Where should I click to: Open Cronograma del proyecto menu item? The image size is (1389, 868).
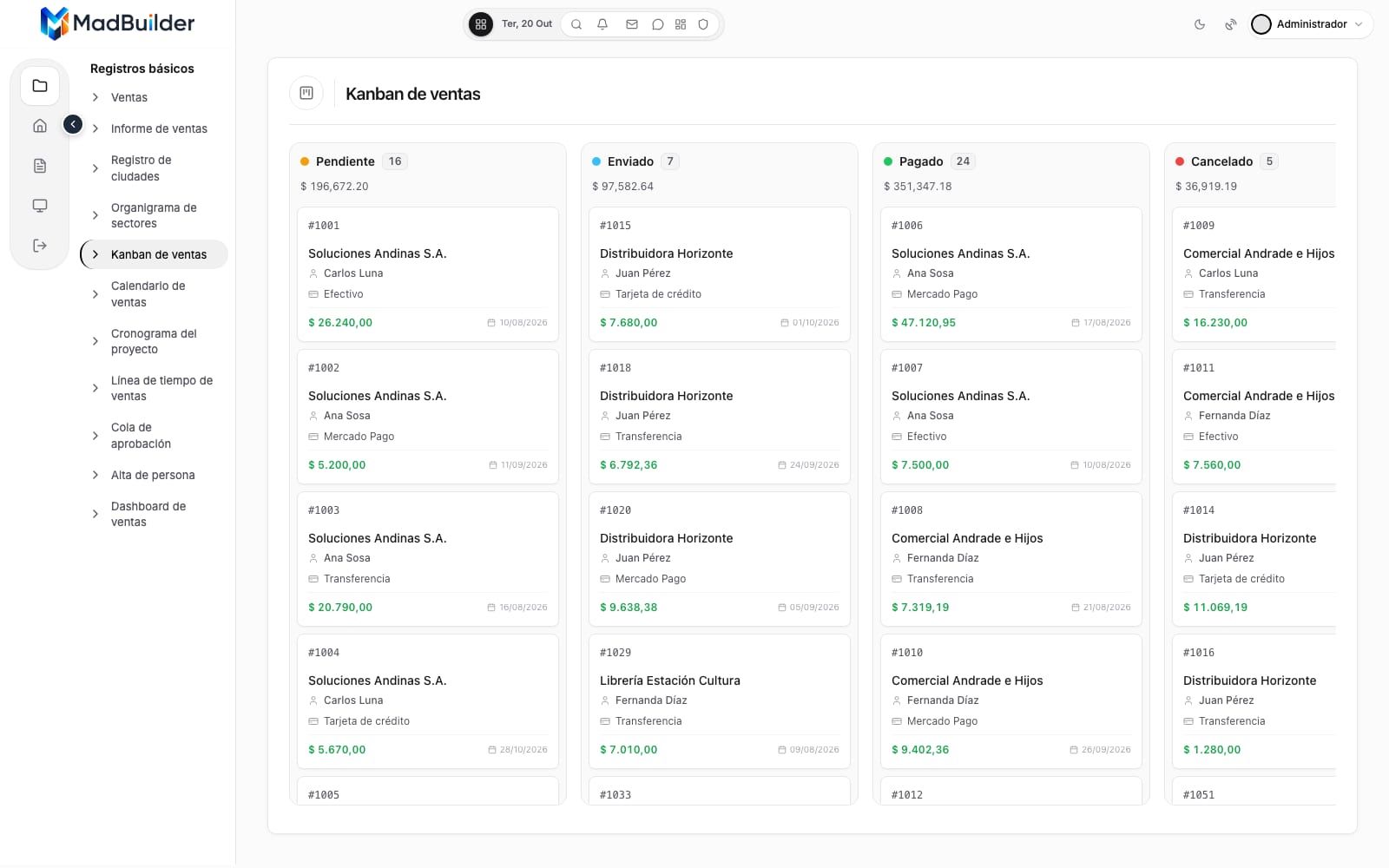[x=155, y=341]
